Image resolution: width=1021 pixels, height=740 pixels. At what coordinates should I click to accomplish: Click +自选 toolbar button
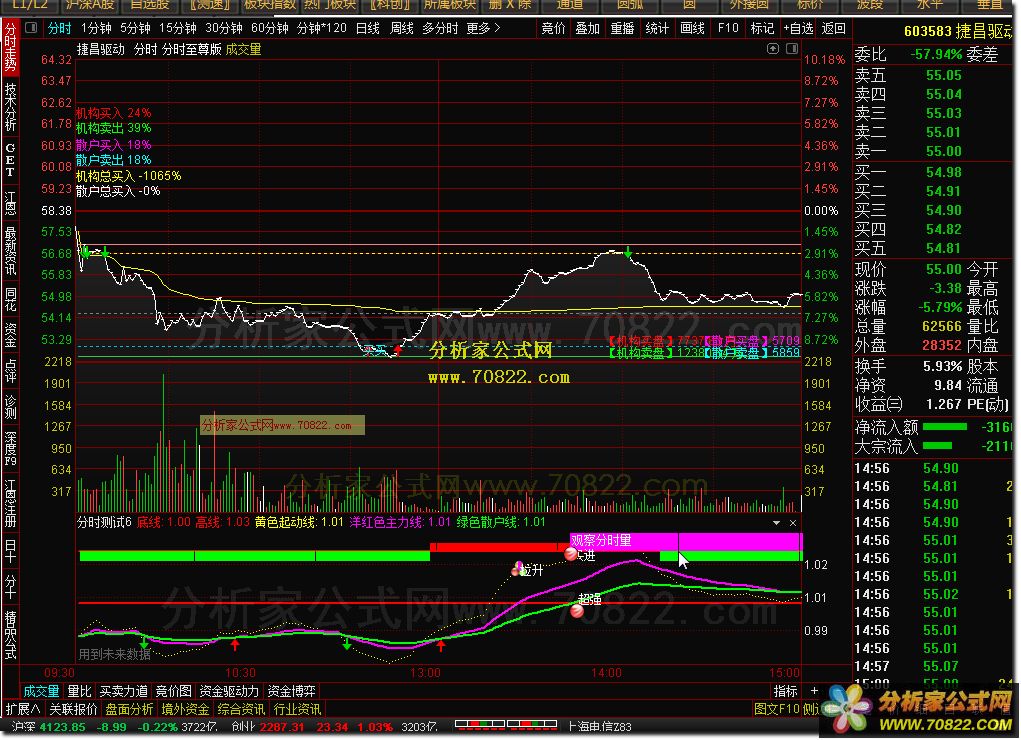pyautogui.click(x=798, y=28)
